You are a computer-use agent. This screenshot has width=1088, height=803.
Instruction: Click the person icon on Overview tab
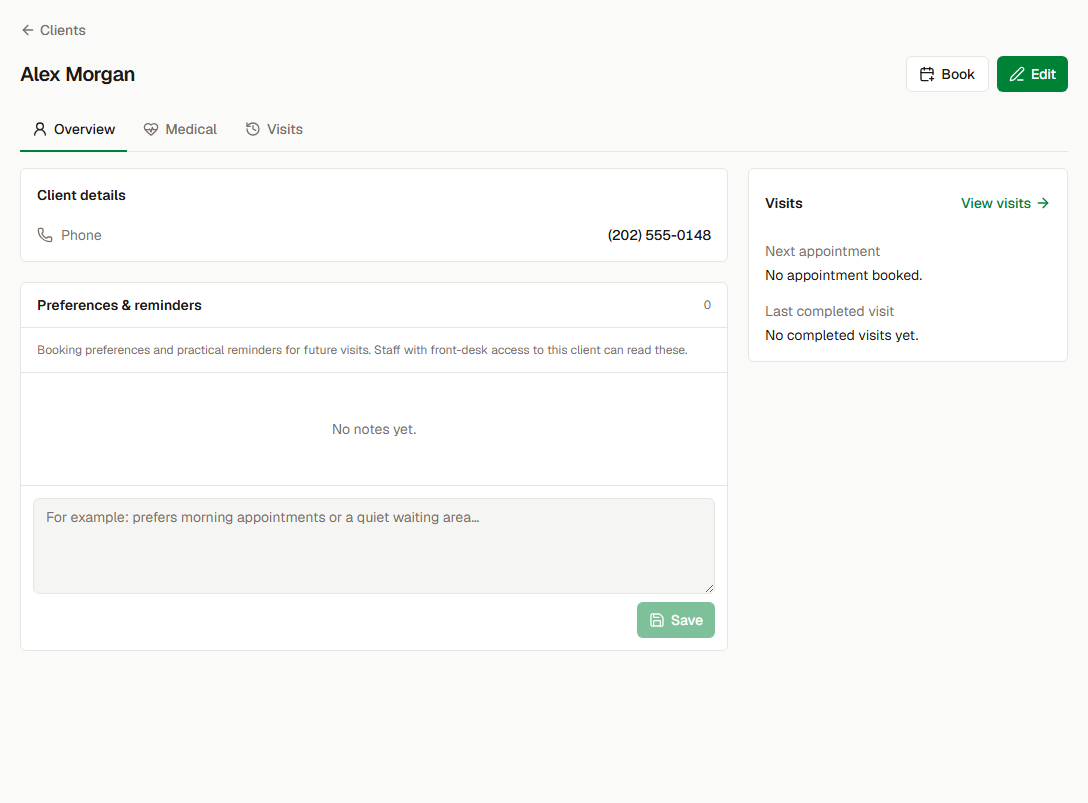(x=40, y=129)
